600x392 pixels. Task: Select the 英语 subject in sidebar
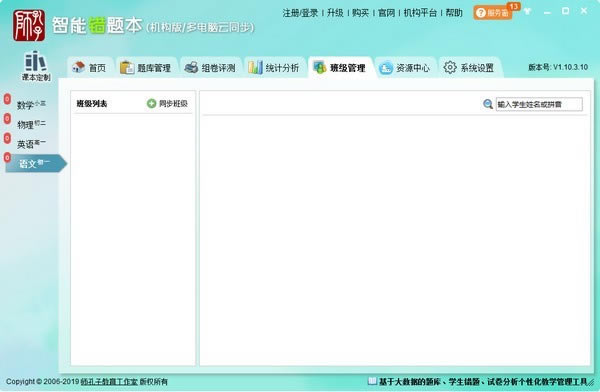coord(31,144)
